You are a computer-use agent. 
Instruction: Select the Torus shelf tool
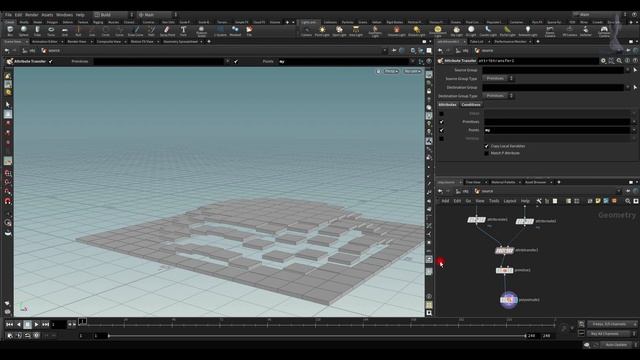click(x=51, y=31)
